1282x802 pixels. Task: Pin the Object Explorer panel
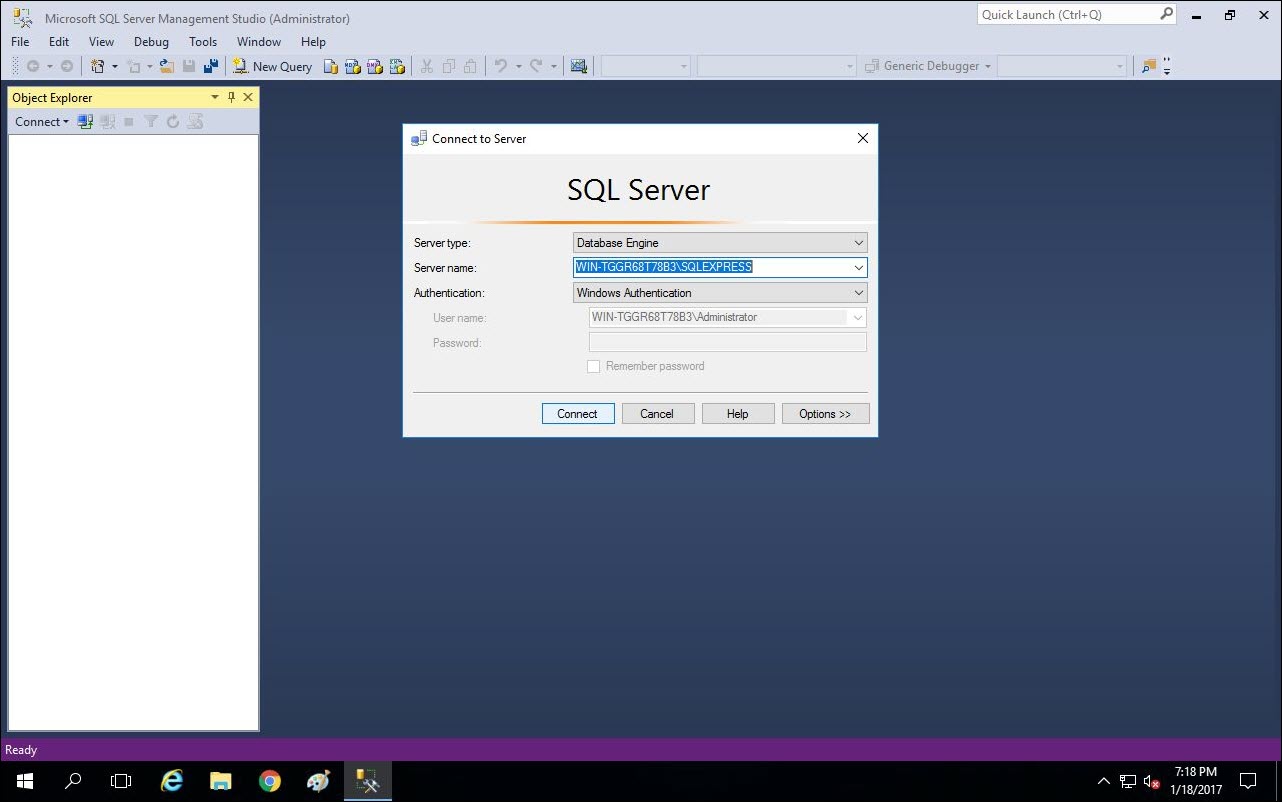pos(232,97)
